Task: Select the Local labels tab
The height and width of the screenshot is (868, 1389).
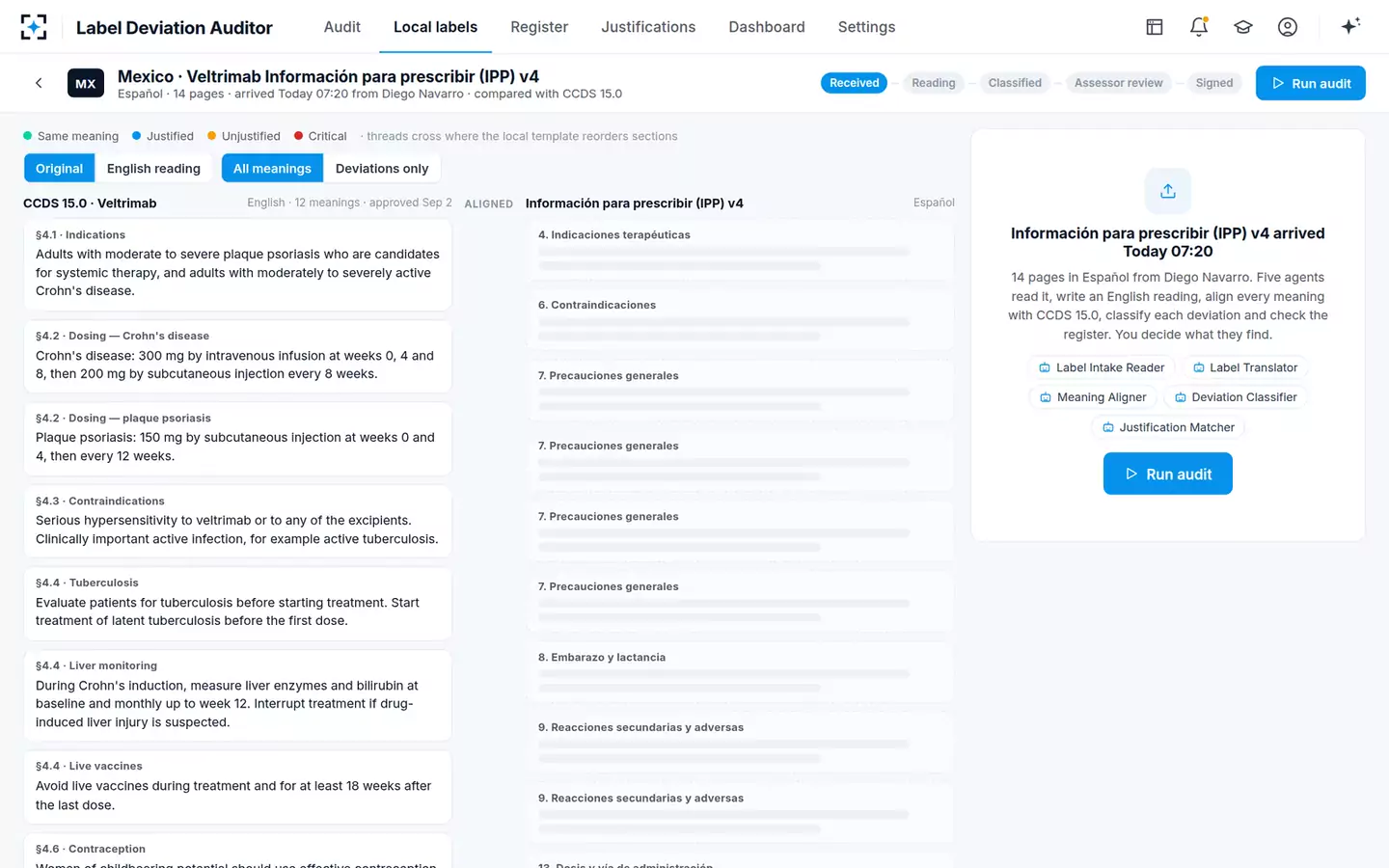Action: point(435,27)
